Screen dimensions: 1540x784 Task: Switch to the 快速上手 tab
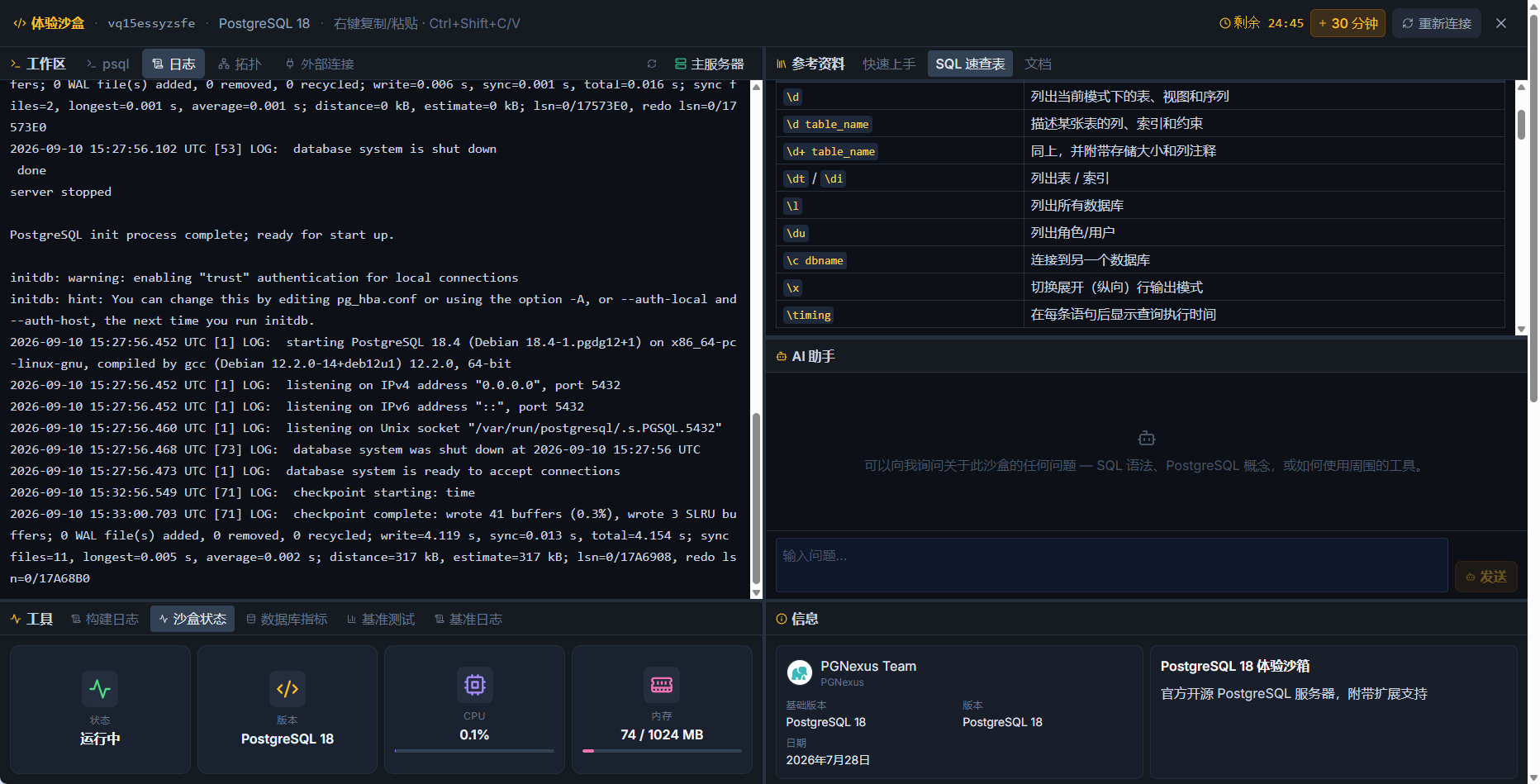(x=889, y=64)
